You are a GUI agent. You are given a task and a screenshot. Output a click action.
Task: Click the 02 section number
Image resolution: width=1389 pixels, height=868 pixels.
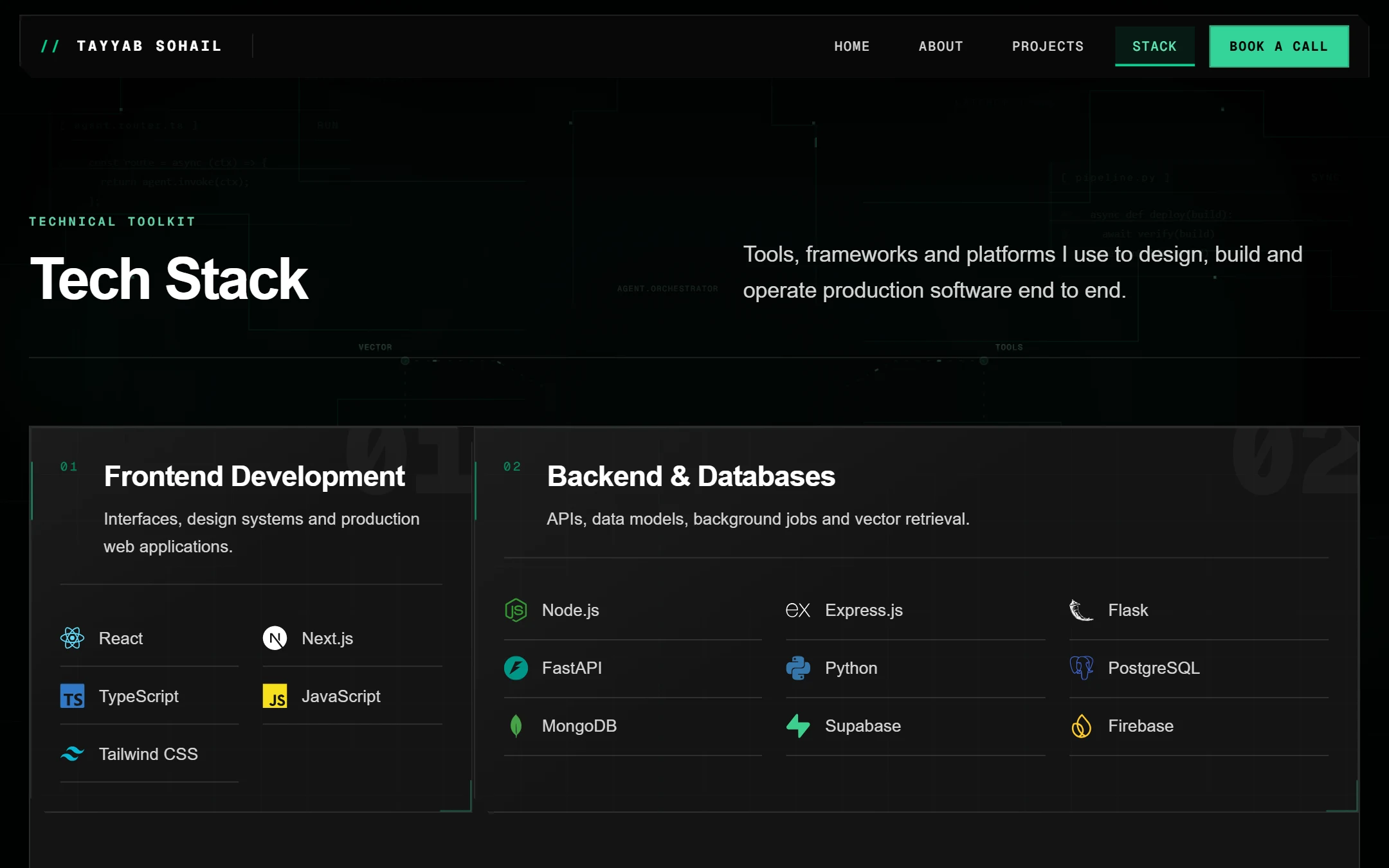[x=512, y=466]
